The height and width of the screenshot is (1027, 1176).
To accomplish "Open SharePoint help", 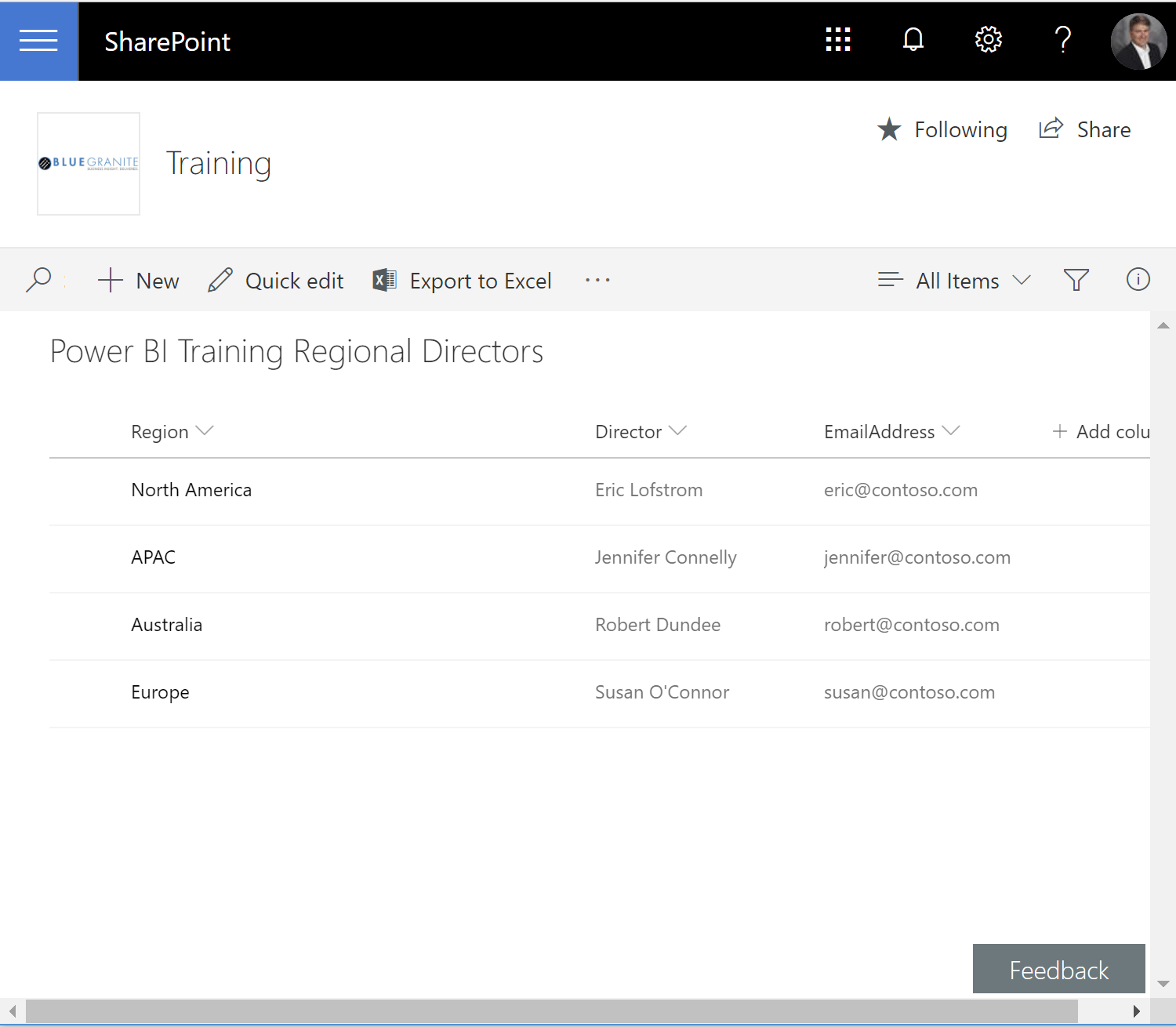I will pyautogui.click(x=1063, y=39).
